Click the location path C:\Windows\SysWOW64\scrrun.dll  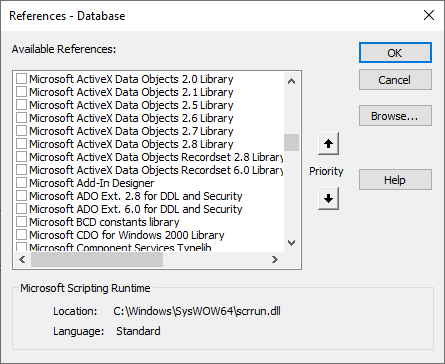point(197,311)
